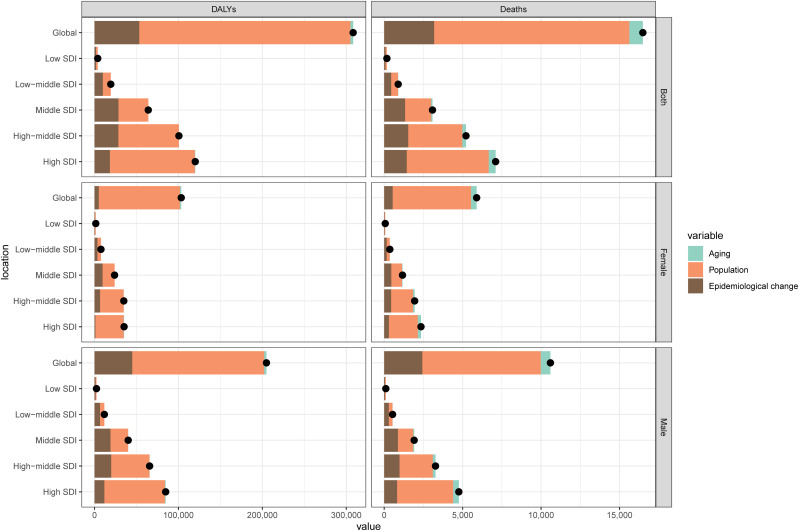Select the 'Epidemiological change' legend label
This screenshot has width=799, height=531.
pos(753,286)
